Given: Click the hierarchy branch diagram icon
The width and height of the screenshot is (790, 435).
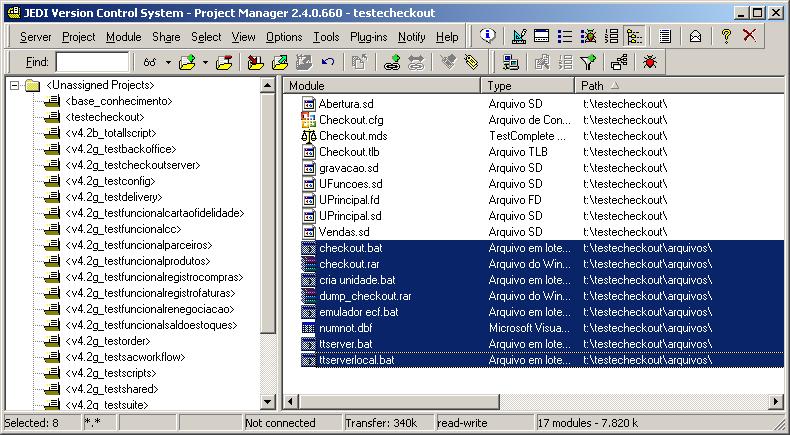Looking at the screenshot, I should tap(619, 63).
